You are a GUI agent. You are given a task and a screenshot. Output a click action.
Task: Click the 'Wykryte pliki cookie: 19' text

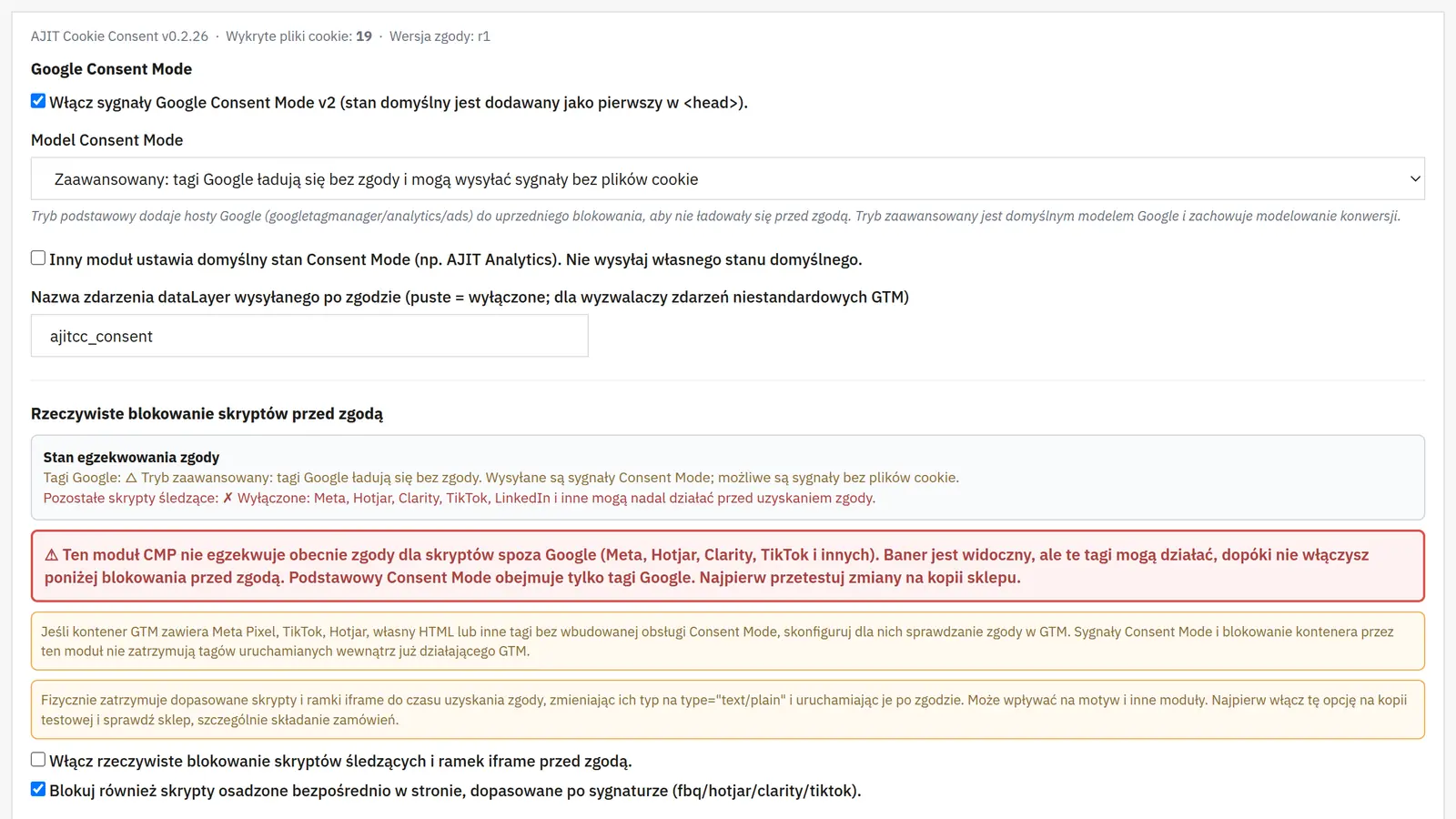pos(298,36)
